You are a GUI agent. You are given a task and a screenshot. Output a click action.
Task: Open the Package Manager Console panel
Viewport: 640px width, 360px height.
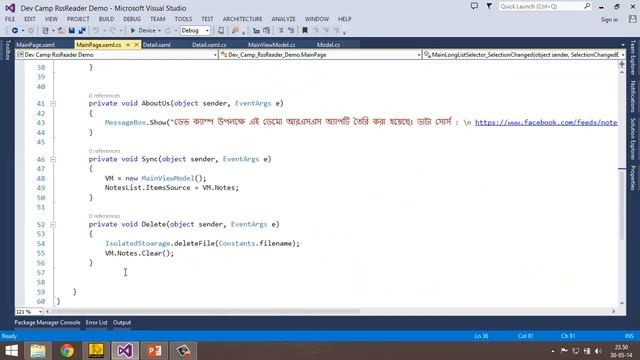pyautogui.click(x=47, y=322)
